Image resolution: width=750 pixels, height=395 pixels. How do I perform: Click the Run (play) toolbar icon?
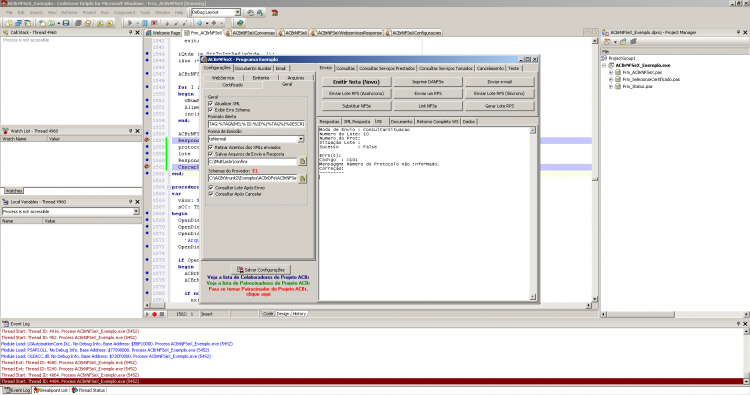130,23
